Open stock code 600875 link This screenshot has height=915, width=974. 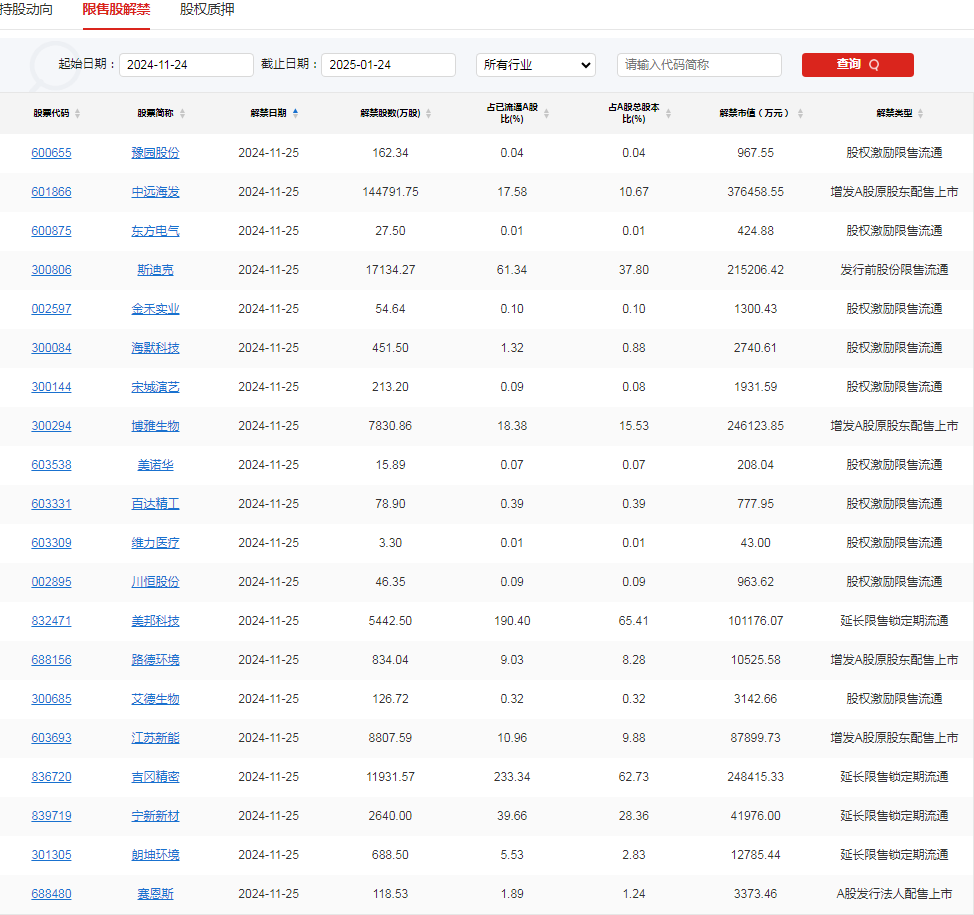[52, 231]
